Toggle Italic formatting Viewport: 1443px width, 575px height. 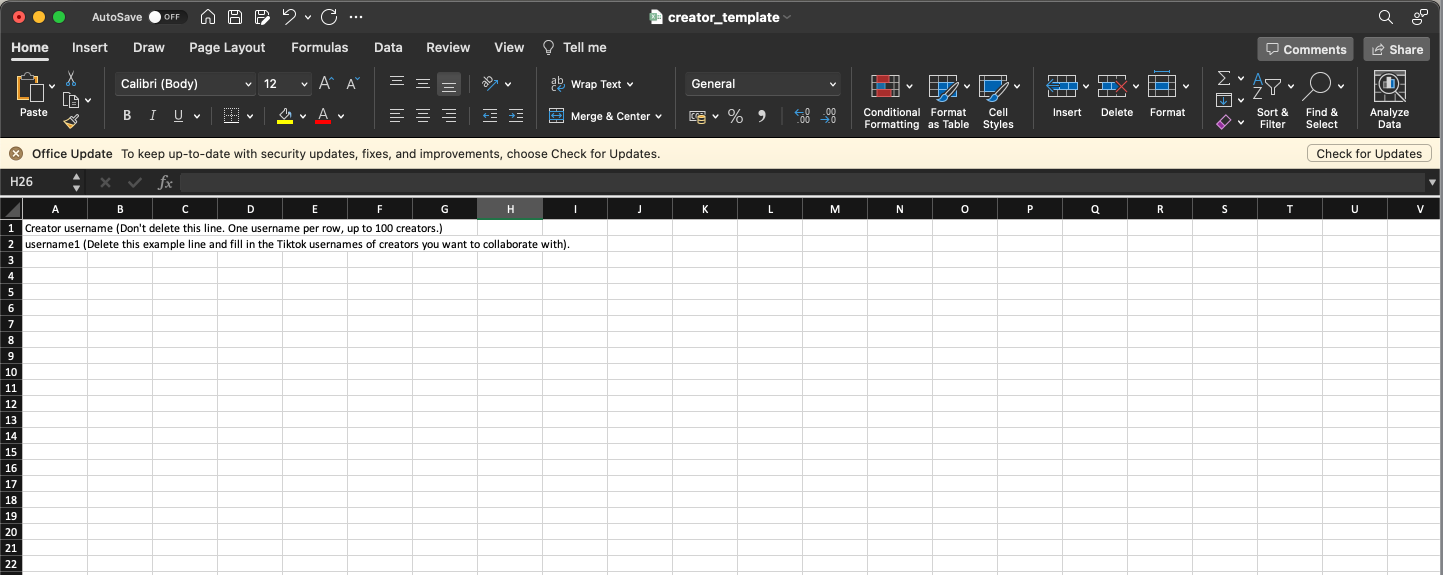pyautogui.click(x=153, y=116)
